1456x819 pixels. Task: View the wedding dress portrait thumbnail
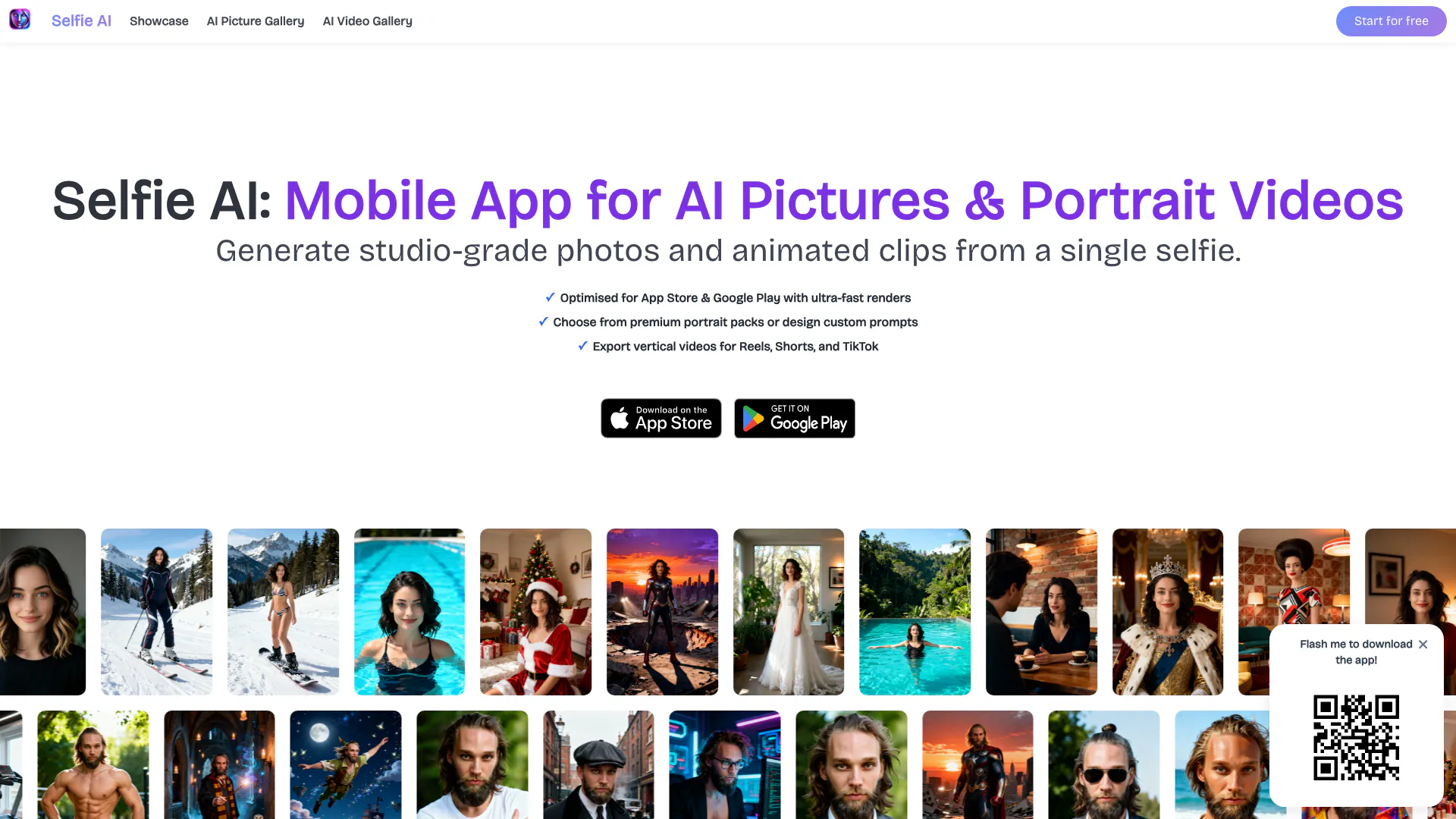[789, 612]
